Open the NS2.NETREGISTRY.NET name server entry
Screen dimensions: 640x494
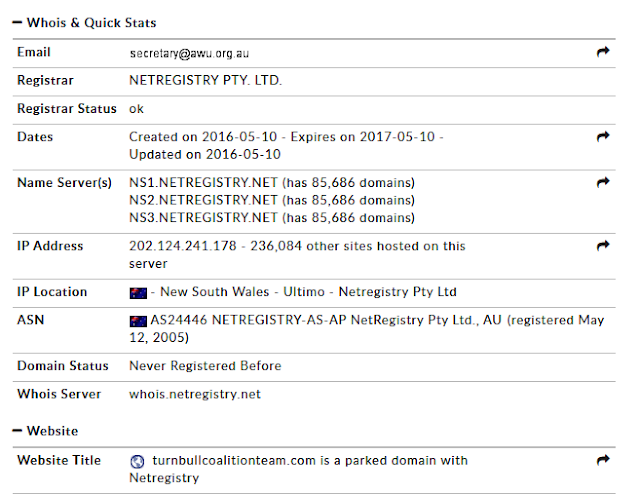pyautogui.click(x=203, y=200)
